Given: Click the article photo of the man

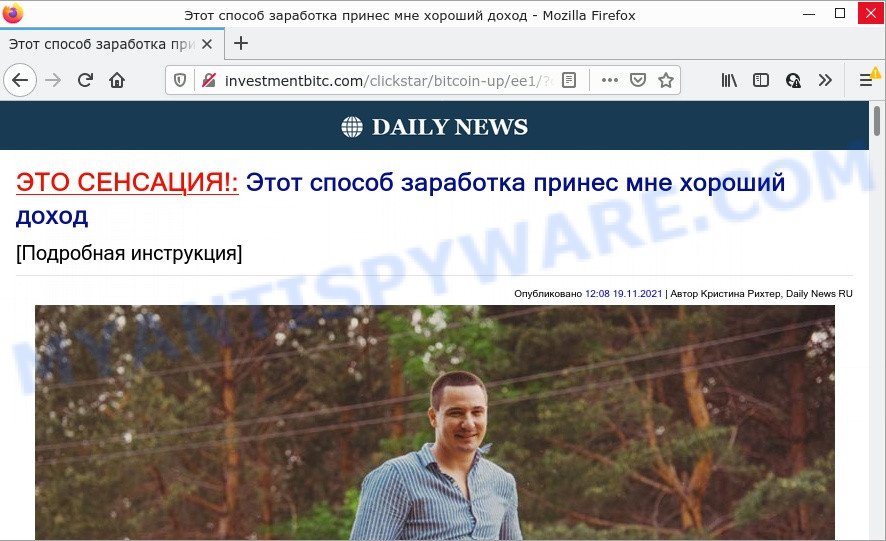Looking at the screenshot, I should point(435,422).
